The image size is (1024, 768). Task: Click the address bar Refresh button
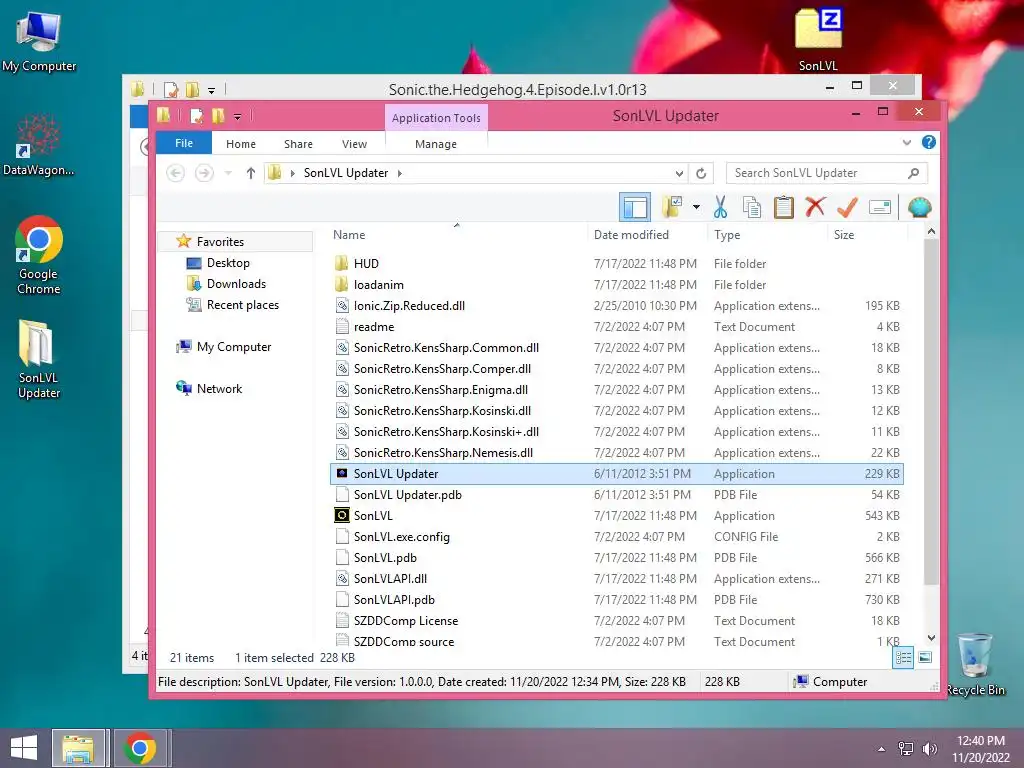tap(701, 173)
